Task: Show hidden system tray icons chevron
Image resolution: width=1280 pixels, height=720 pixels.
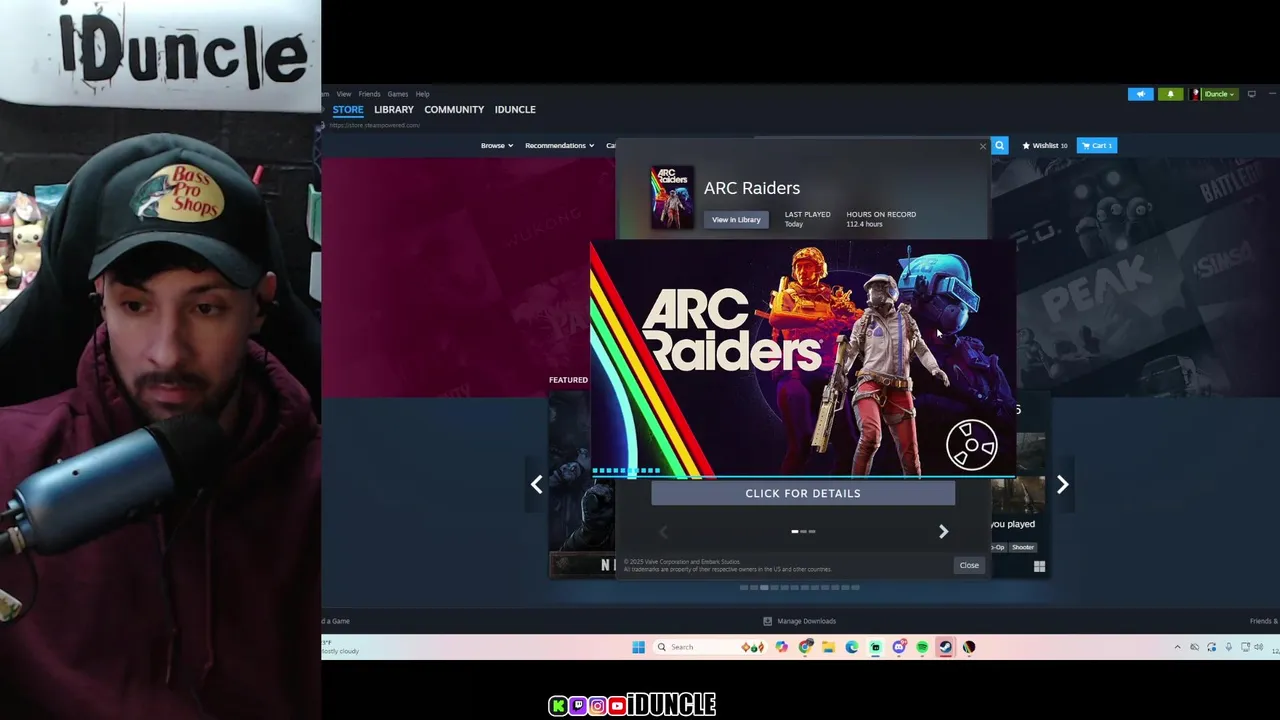Action: [1177, 647]
